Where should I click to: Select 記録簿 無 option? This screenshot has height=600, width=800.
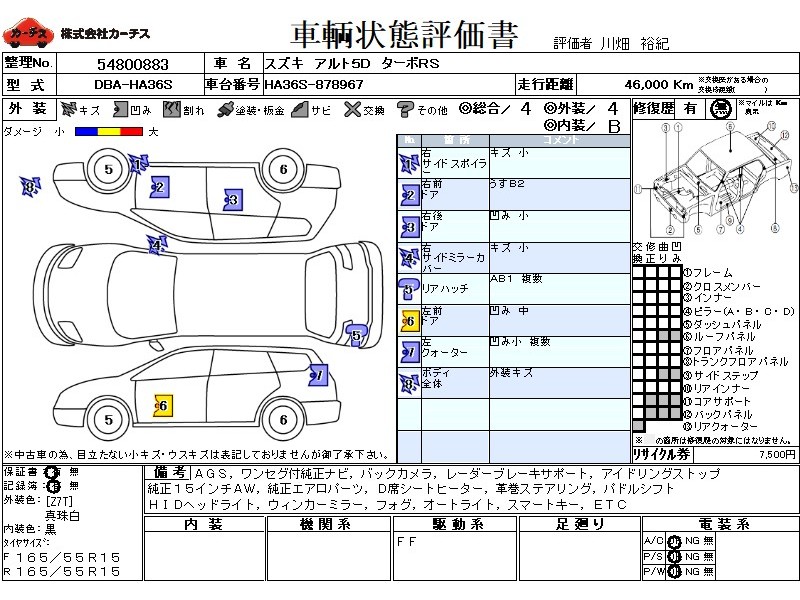[74, 486]
